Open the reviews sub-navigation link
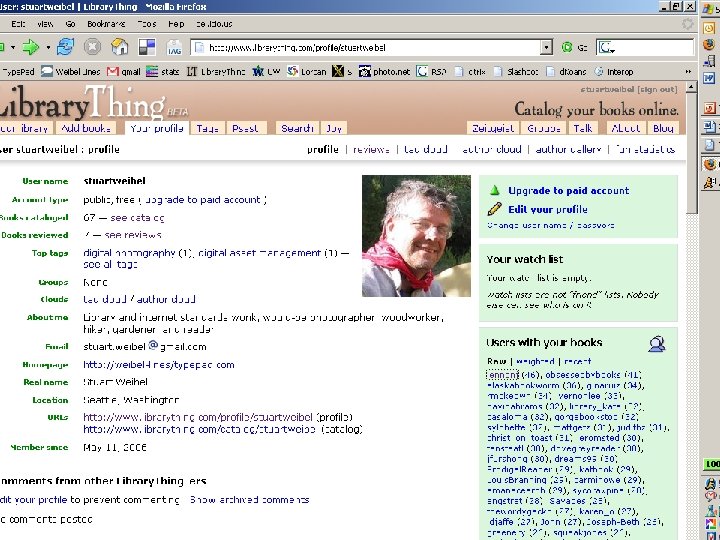The height and width of the screenshot is (540, 720). point(371,149)
